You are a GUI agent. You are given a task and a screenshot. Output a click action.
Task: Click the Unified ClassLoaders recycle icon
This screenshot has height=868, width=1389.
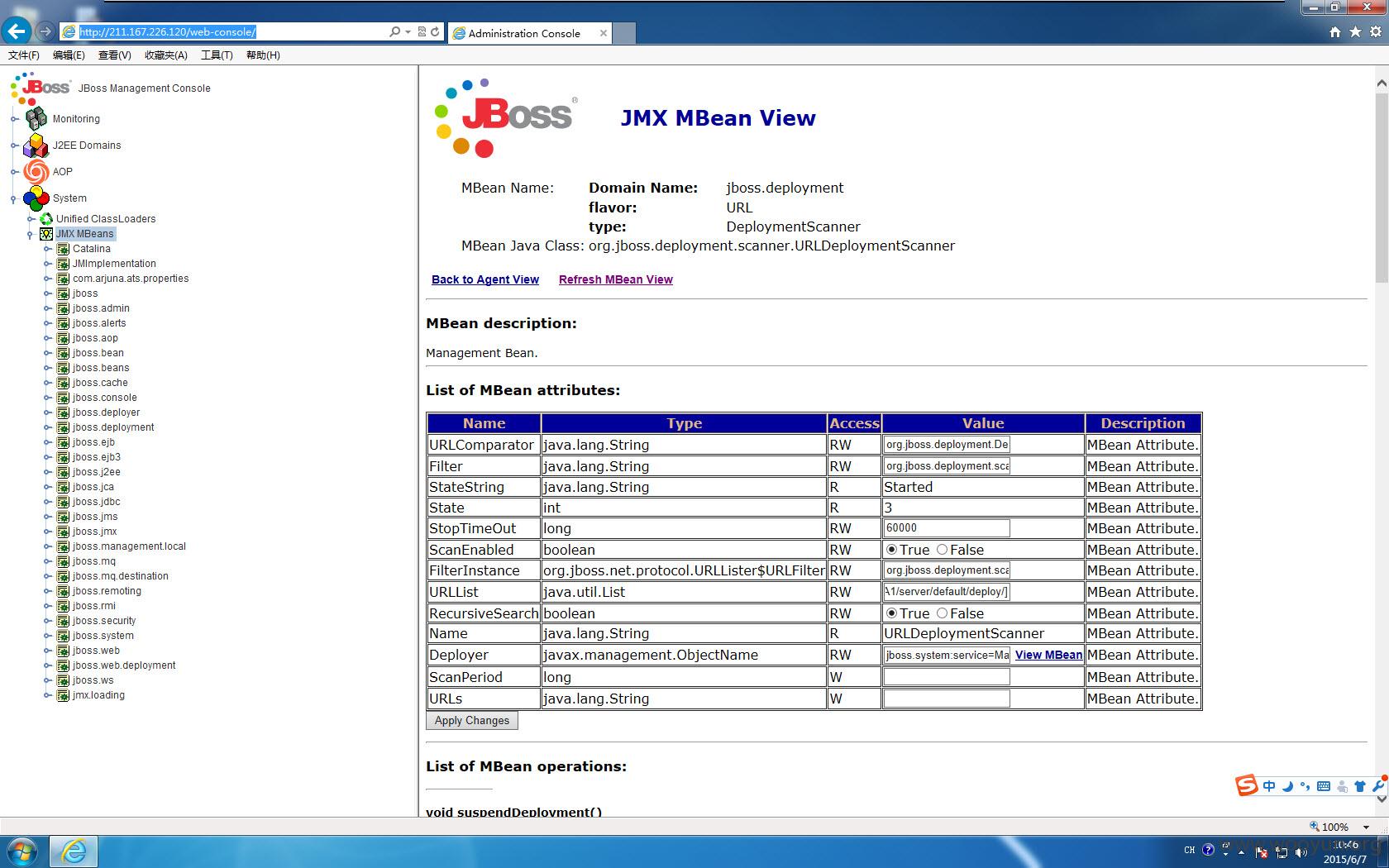pyautogui.click(x=47, y=219)
